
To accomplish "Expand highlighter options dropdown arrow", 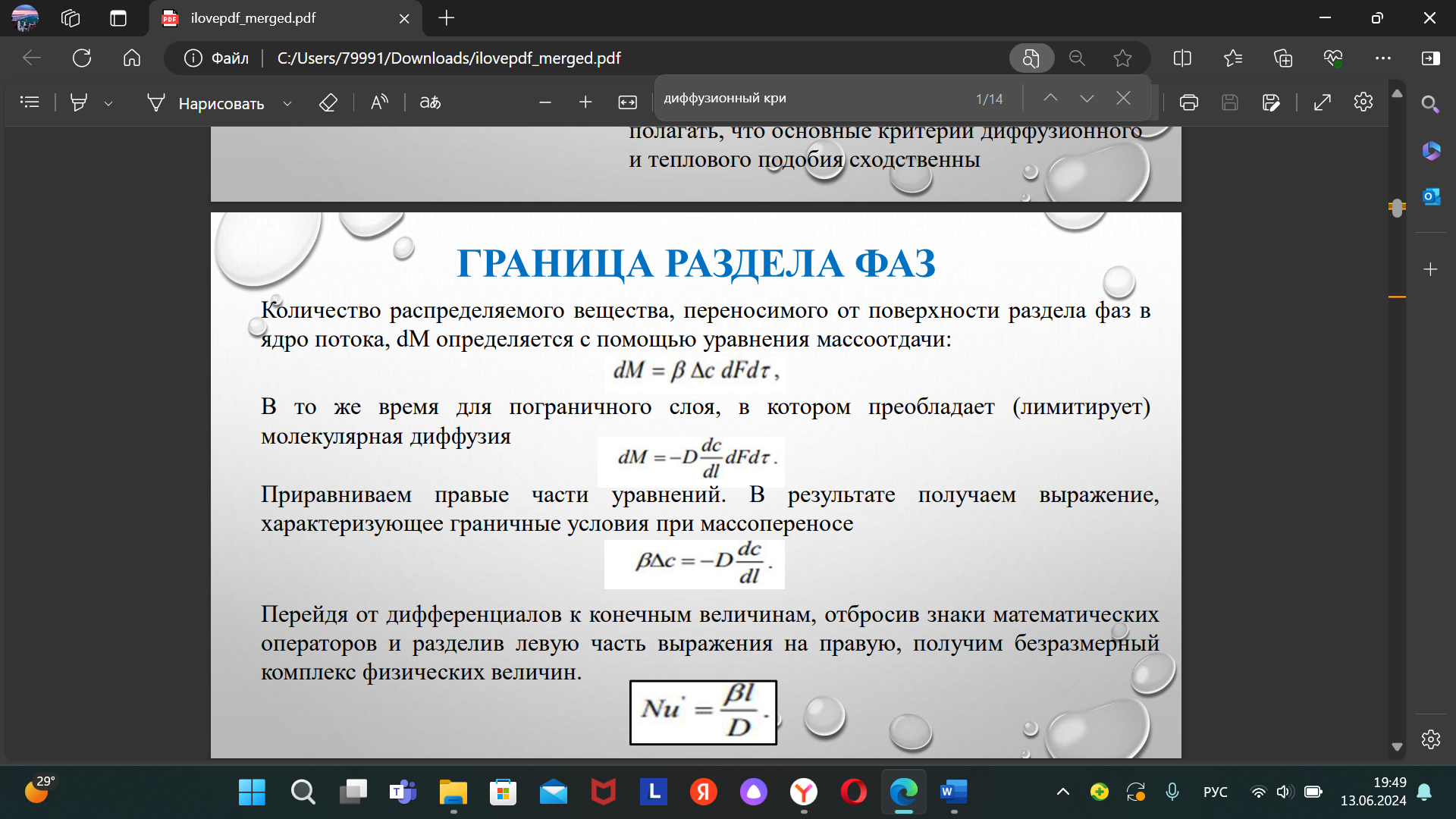I will tap(108, 103).
